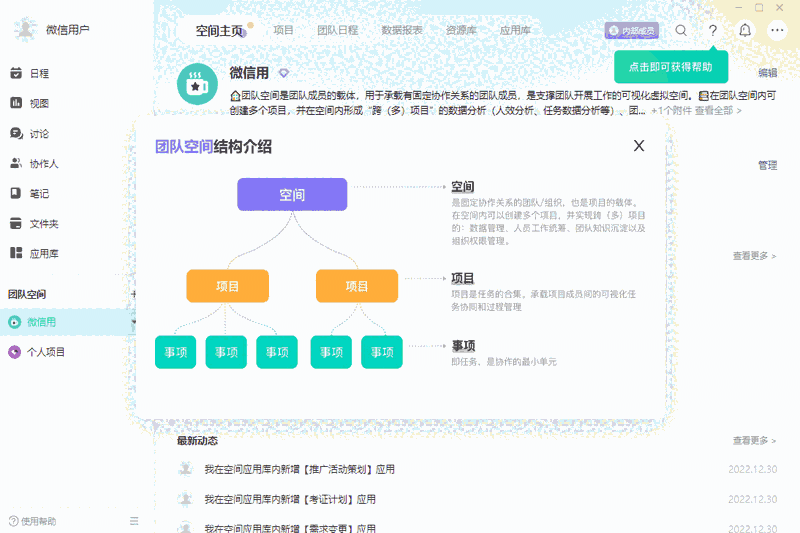The width and height of the screenshot is (800, 533).
Task: Open the 笔记 notes sidebar item
Action: coord(30,194)
